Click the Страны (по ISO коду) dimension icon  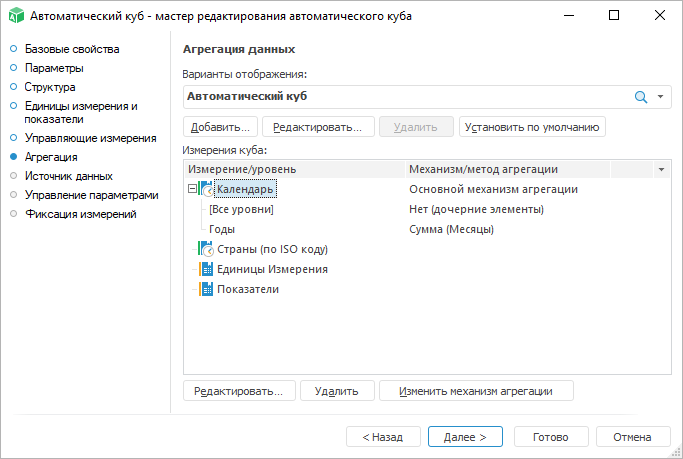pos(207,249)
